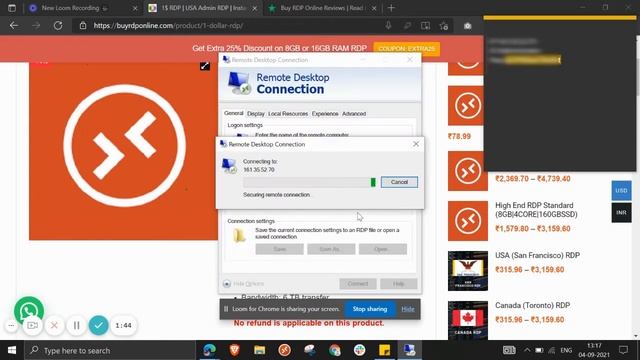This screenshot has width=640, height=360.
Task: Click the Connect button in Remote Desktop
Action: tap(358, 284)
